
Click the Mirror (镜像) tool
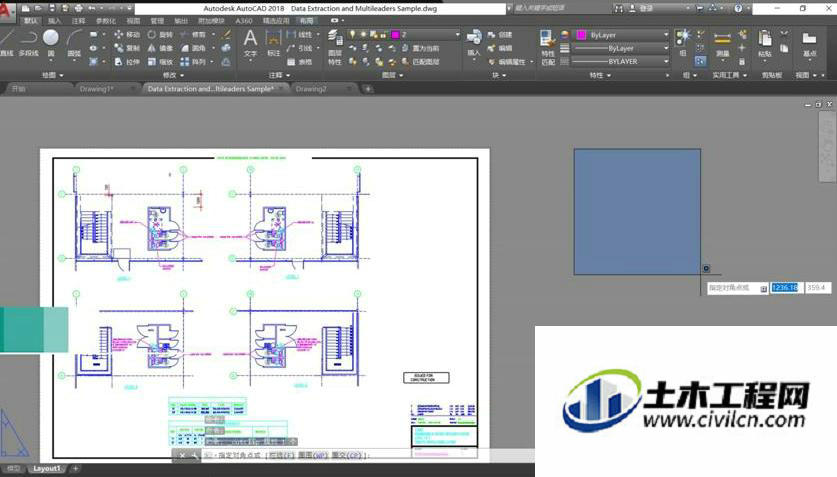160,48
